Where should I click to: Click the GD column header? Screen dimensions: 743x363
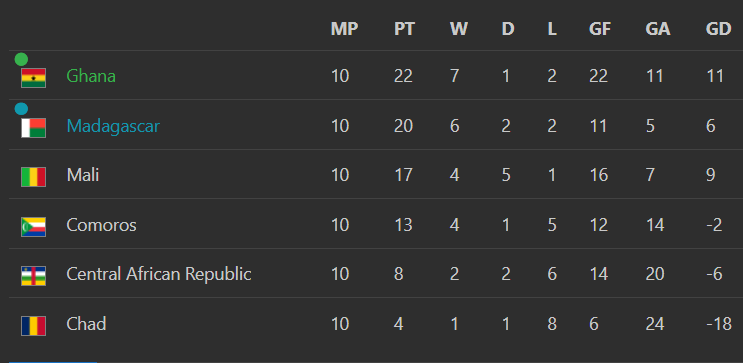(x=718, y=29)
